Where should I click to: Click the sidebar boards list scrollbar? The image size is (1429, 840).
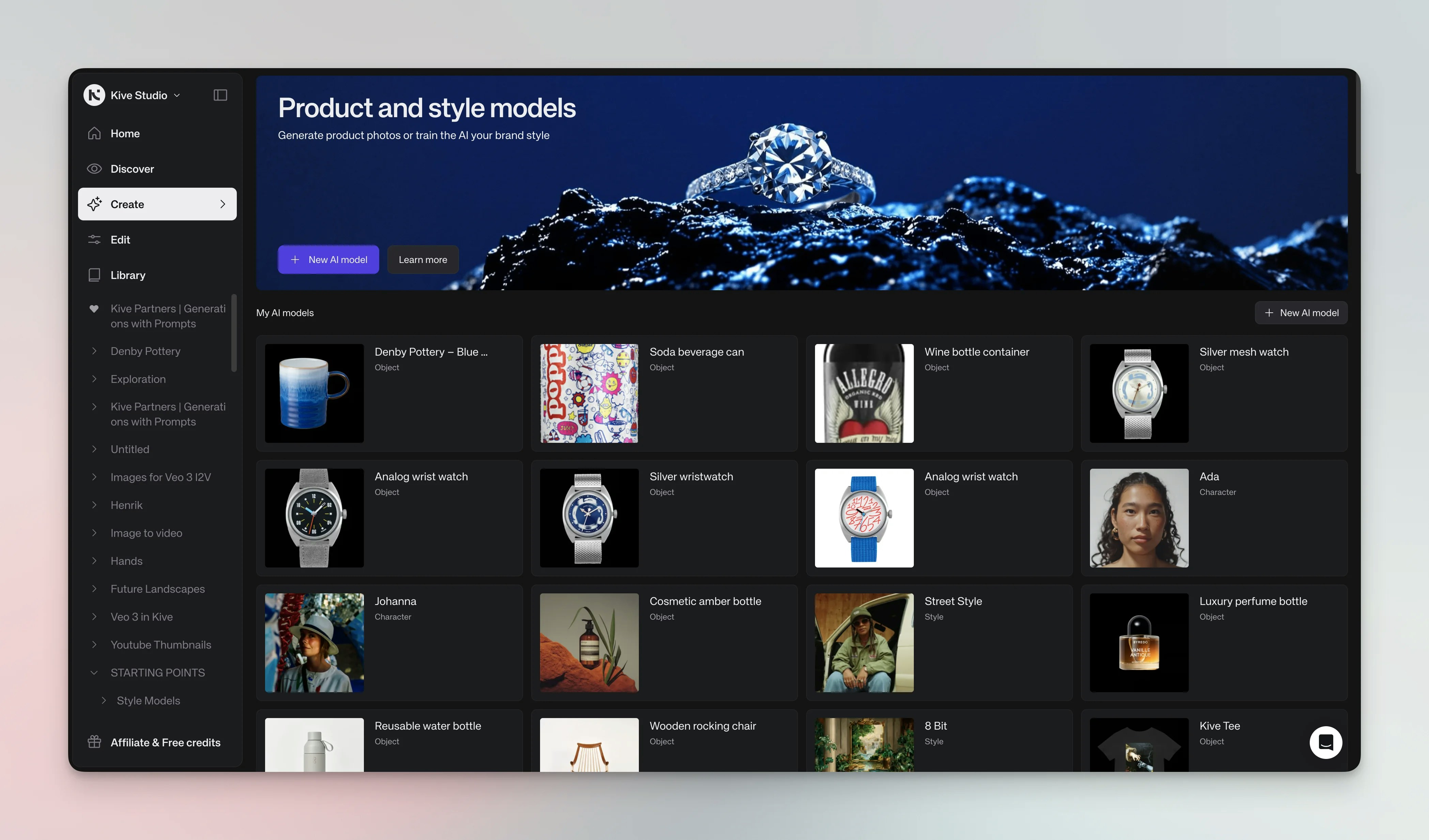coord(234,333)
